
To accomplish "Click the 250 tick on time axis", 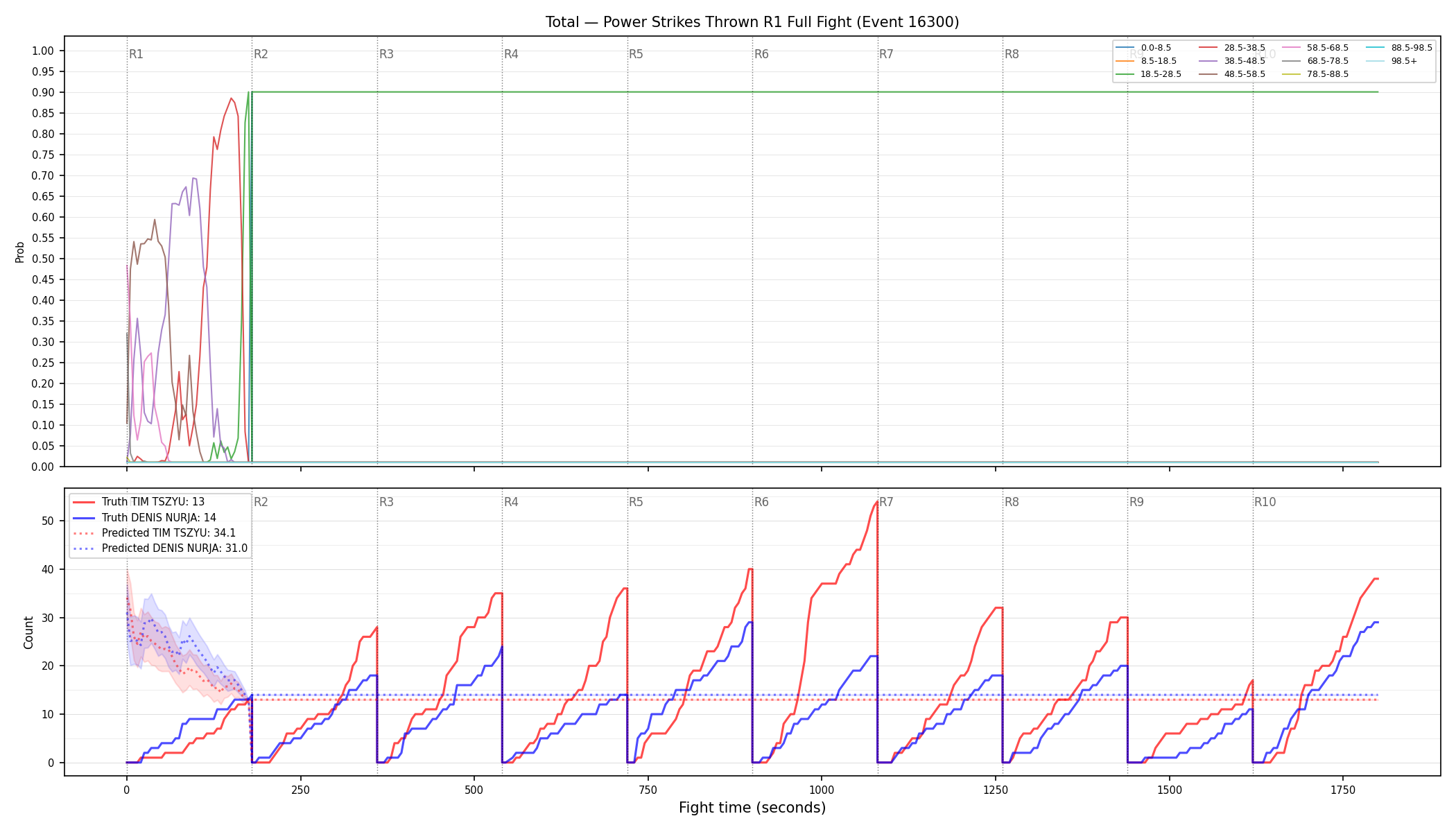I will (x=300, y=790).
